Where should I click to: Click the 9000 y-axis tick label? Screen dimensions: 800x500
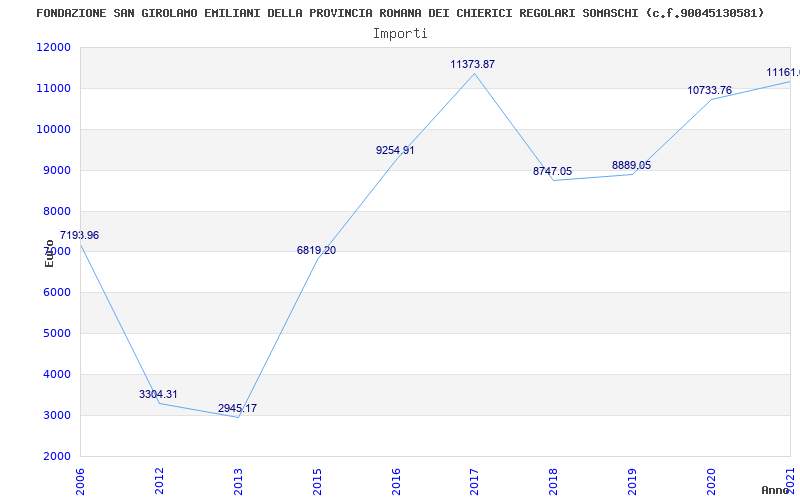pyautogui.click(x=56, y=170)
